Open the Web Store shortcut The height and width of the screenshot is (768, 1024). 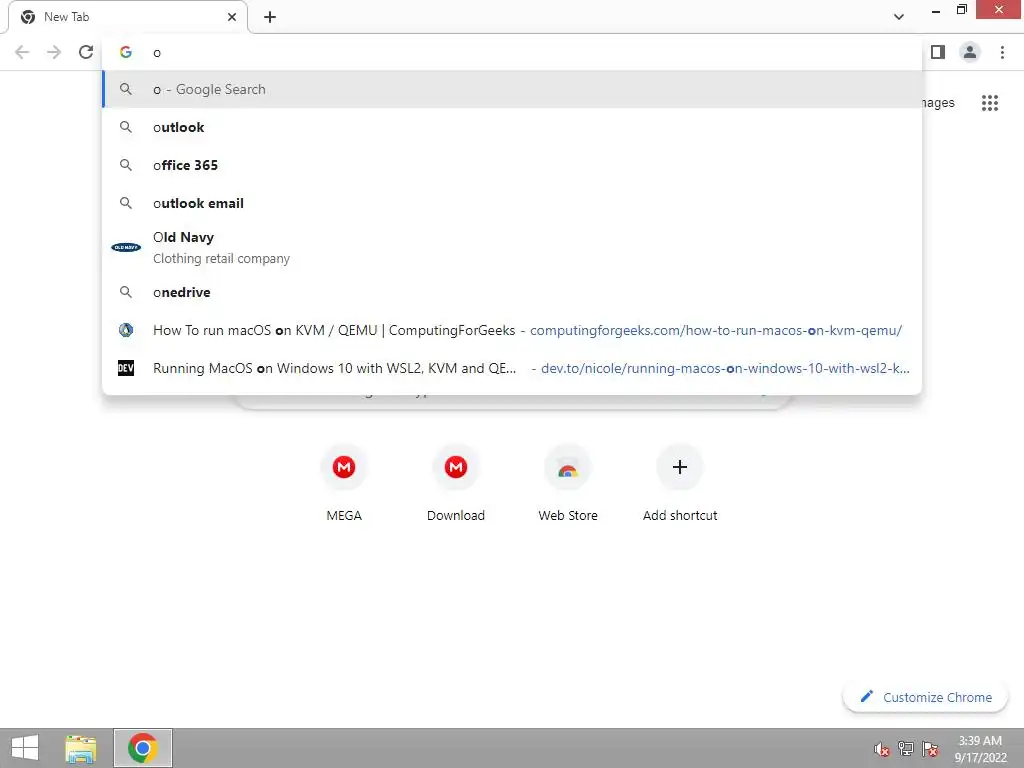coord(568,483)
